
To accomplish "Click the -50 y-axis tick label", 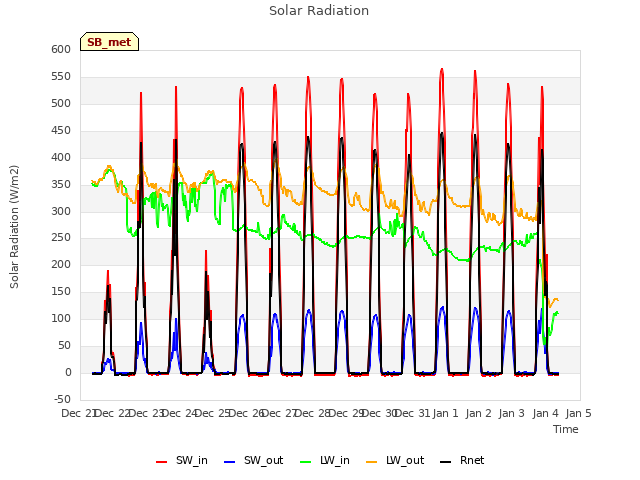I will click(62, 399).
